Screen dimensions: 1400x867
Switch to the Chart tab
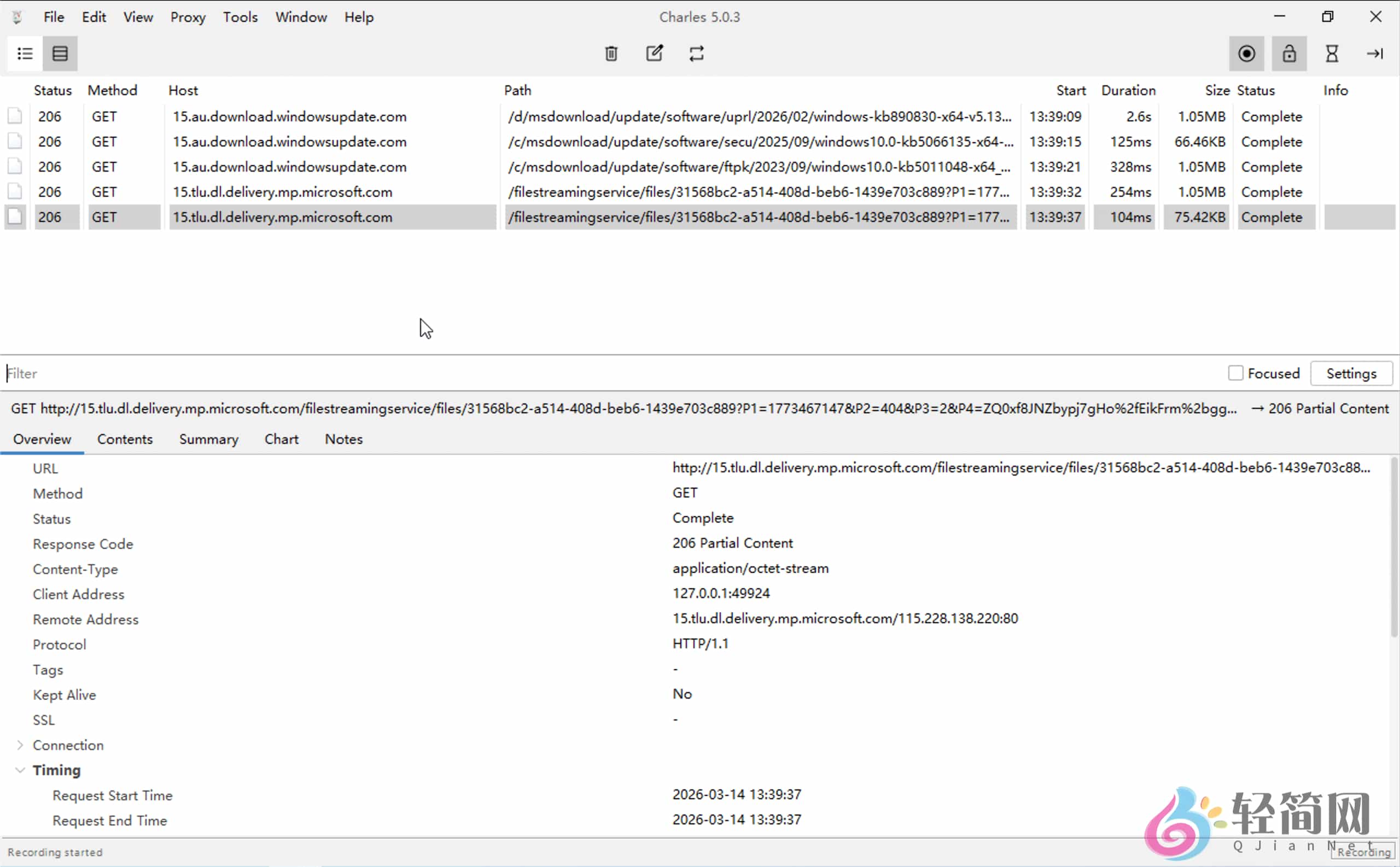click(281, 439)
